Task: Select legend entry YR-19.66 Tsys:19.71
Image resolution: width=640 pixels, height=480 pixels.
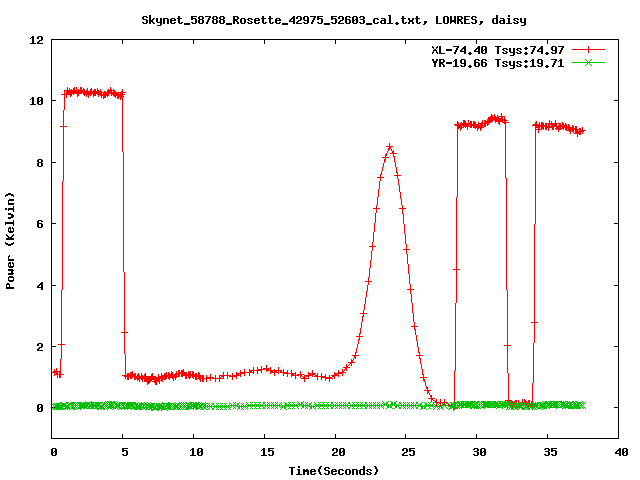Action: [x=498, y=63]
